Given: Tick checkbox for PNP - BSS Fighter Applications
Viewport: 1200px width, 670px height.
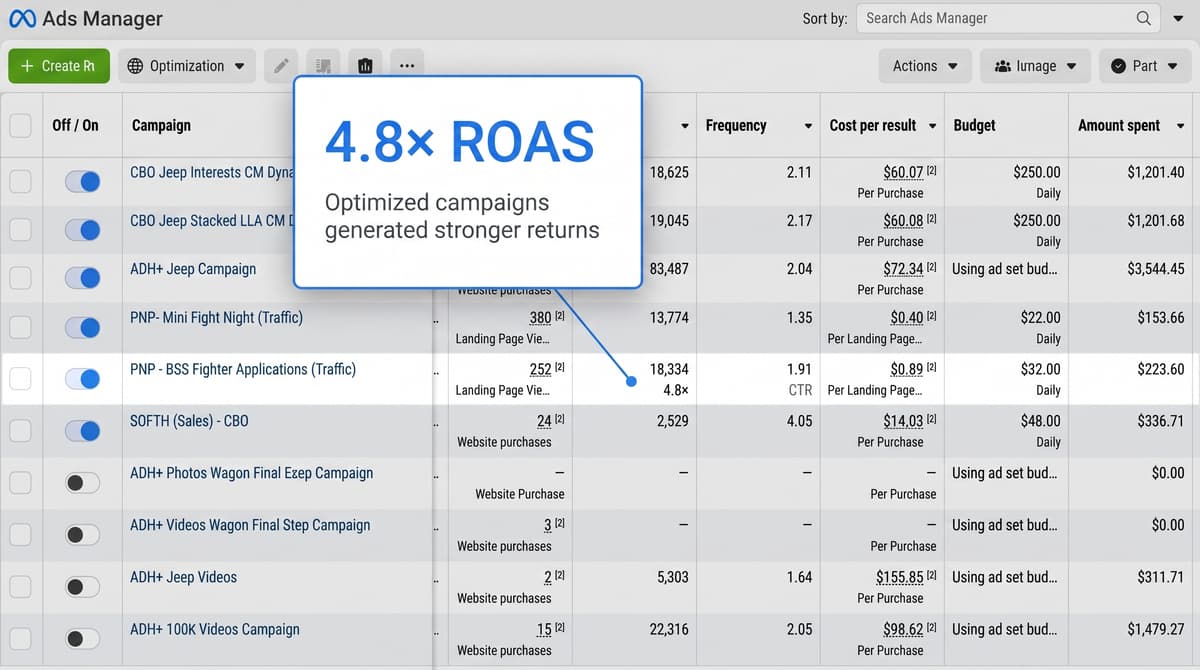Looking at the screenshot, I should [x=20, y=379].
